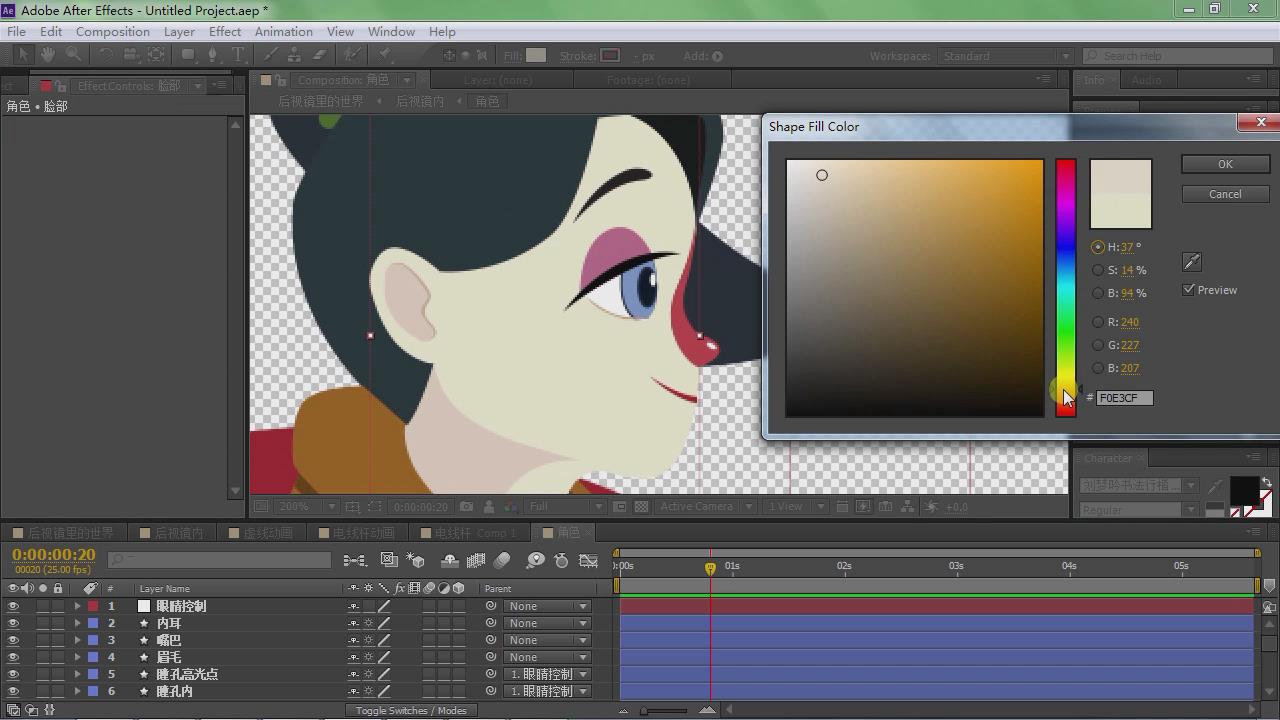This screenshot has height=720, width=1280.
Task: Enable Motion Blur timeline switch
Action: pyautogui.click(x=502, y=561)
